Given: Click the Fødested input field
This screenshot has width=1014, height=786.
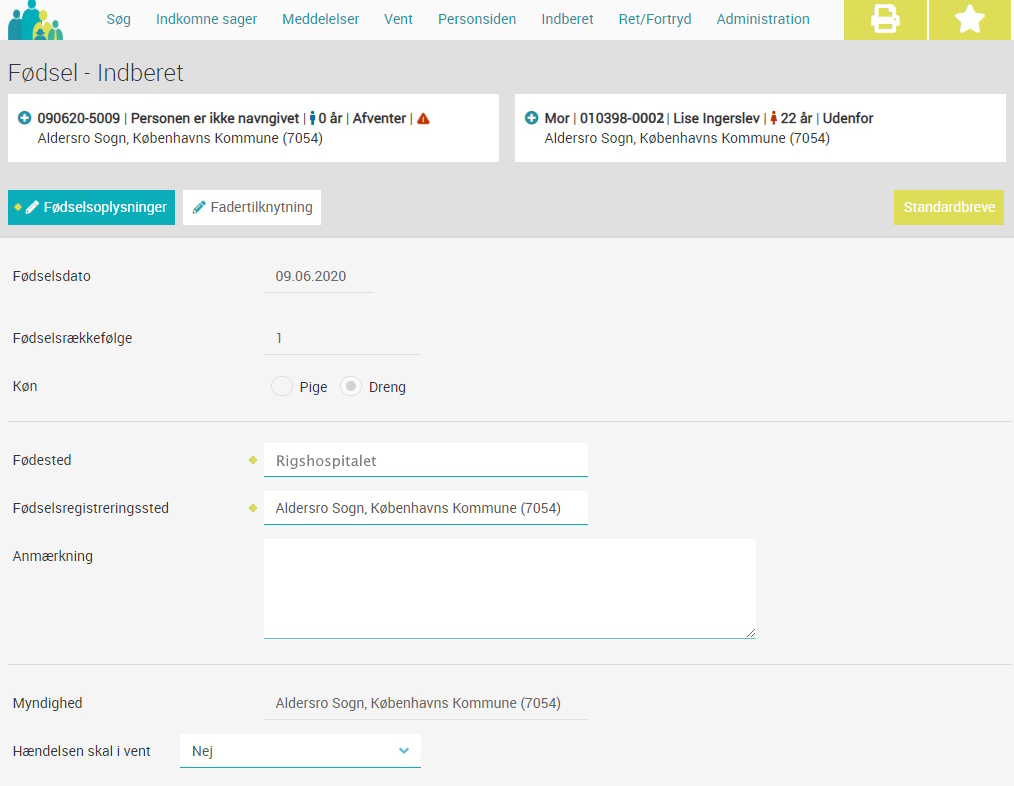Looking at the screenshot, I should pyautogui.click(x=426, y=460).
